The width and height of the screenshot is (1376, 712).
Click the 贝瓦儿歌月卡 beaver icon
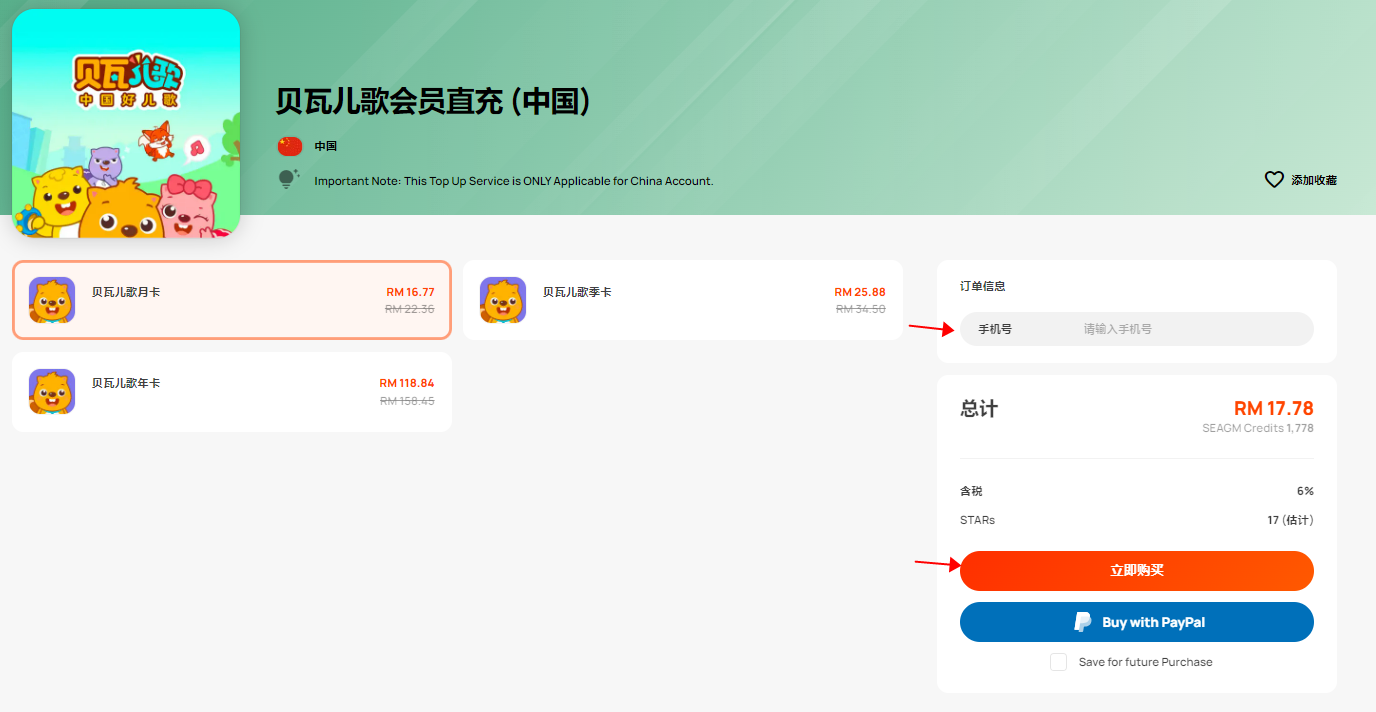coord(52,300)
